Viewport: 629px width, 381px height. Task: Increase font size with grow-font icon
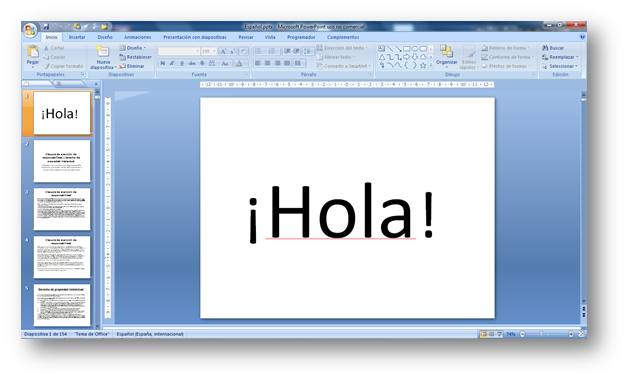[x=223, y=51]
